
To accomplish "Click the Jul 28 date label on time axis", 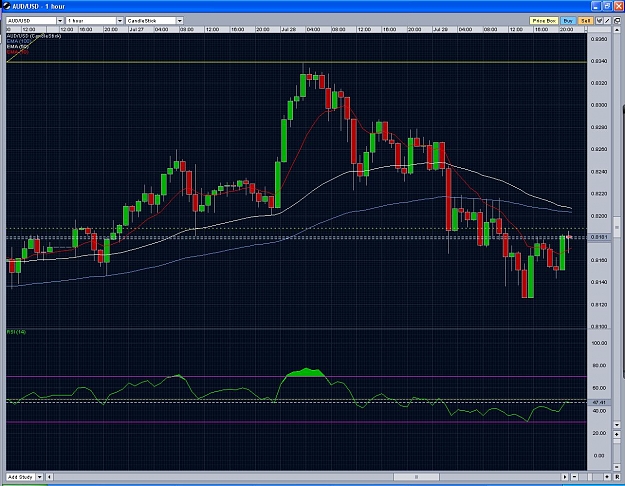I will point(289,30).
